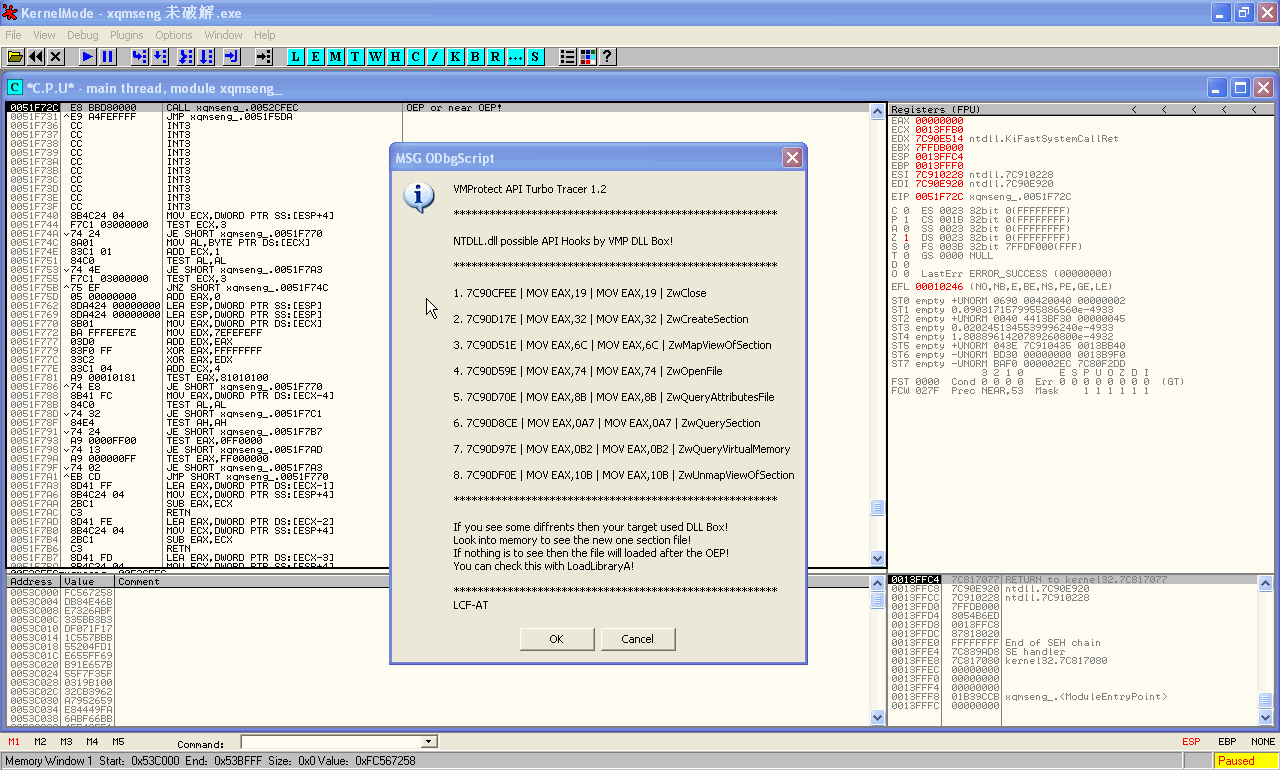Click into the Command input field
The width and height of the screenshot is (1280, 770).
pyautogui.click(x=332, y=742)
